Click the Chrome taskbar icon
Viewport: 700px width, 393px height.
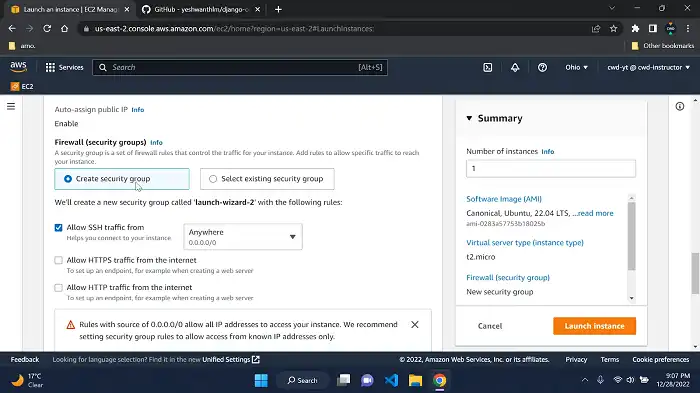pyautogui.click(x=439, y=380)
